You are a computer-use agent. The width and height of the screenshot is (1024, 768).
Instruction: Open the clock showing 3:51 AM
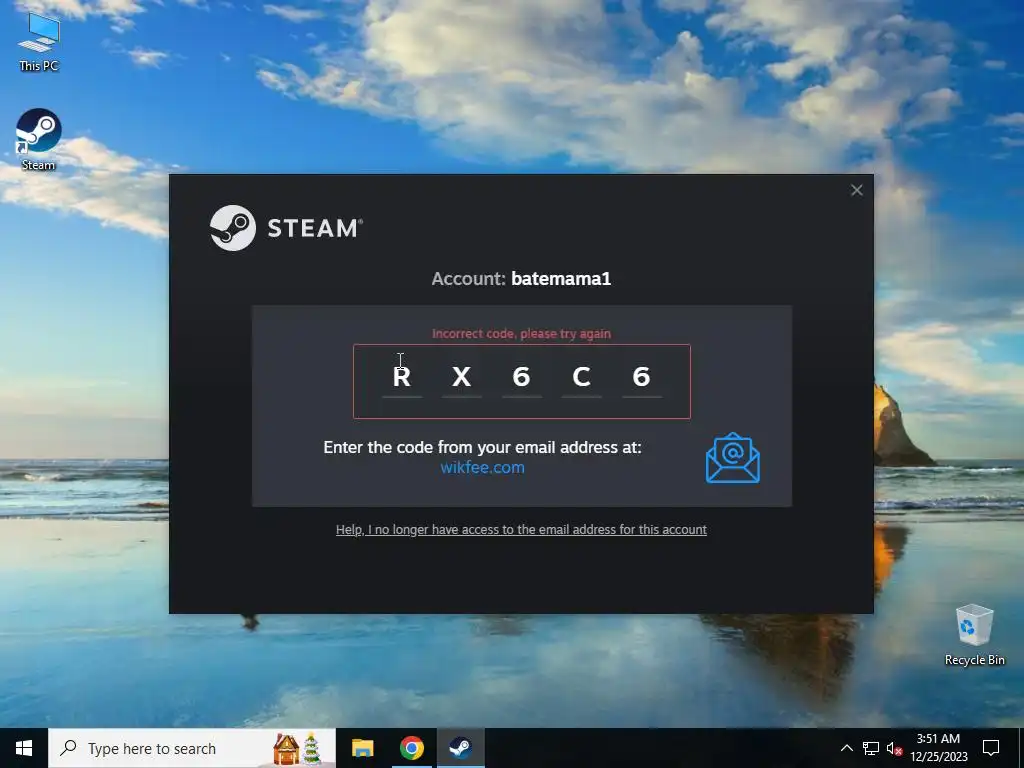(938, 748)
